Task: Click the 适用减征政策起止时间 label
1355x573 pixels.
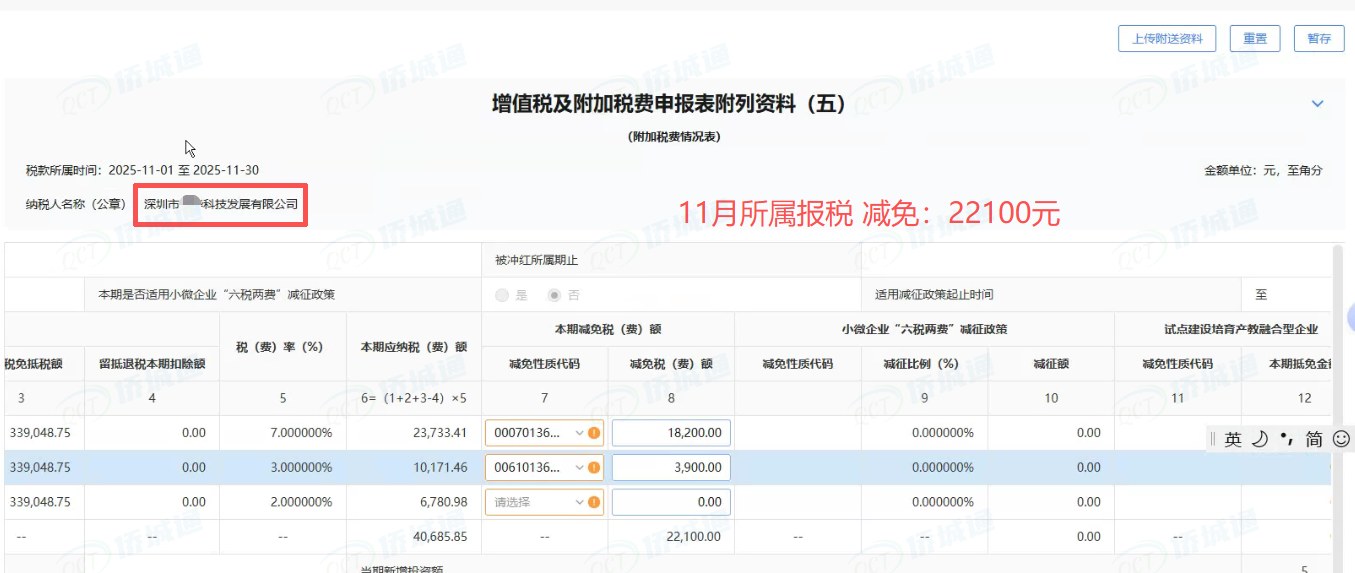Action: [x=934, y=295]
